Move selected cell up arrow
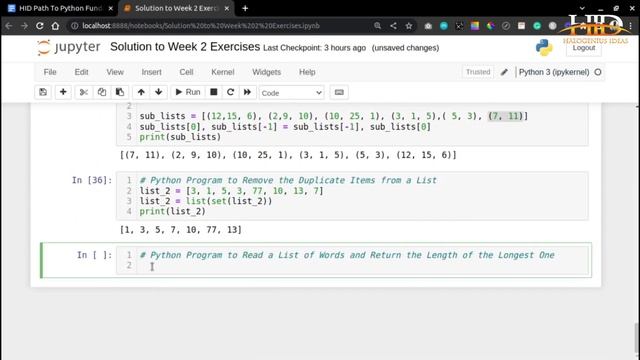This screenshot has height=360, width=640. (141, 92)
